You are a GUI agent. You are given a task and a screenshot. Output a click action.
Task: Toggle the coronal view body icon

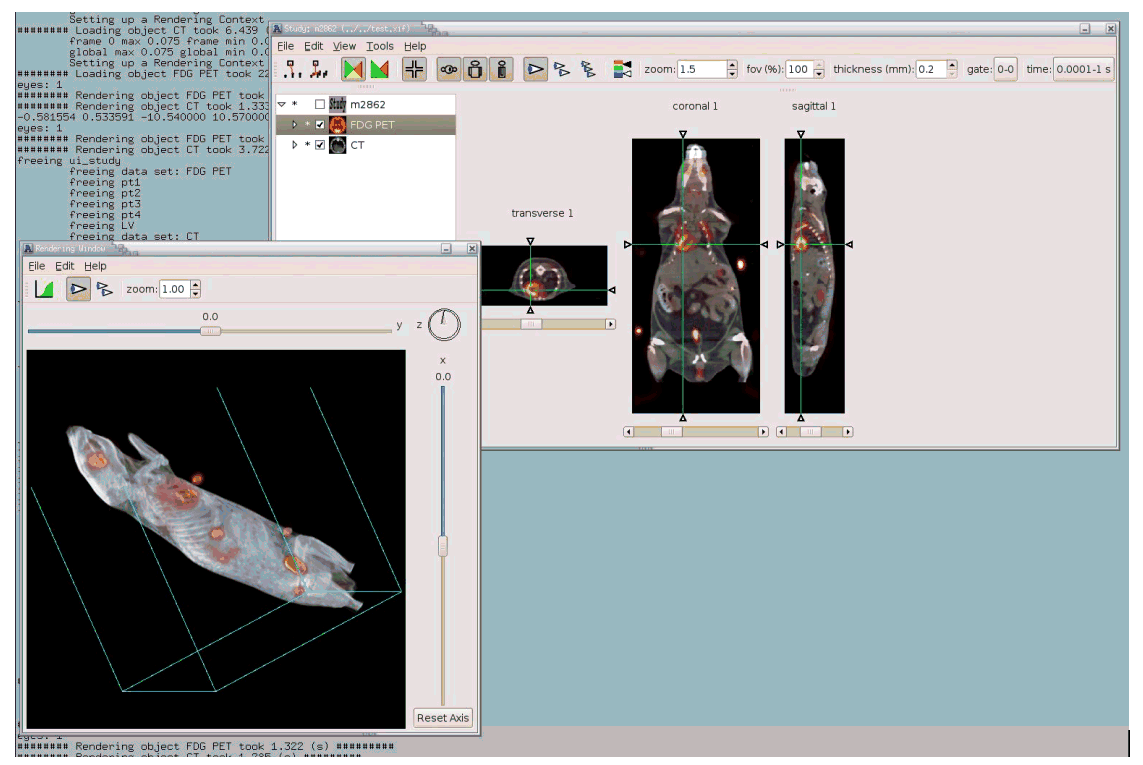click(475, 69)
